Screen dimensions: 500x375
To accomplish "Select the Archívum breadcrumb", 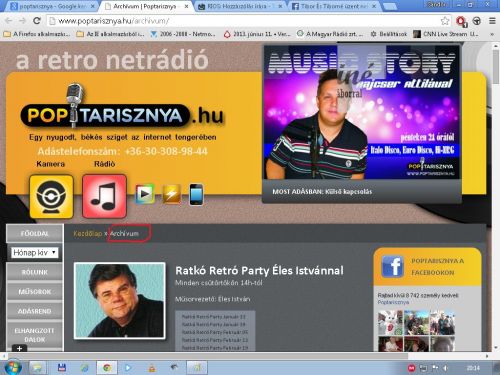I will [x=124, y=233].
